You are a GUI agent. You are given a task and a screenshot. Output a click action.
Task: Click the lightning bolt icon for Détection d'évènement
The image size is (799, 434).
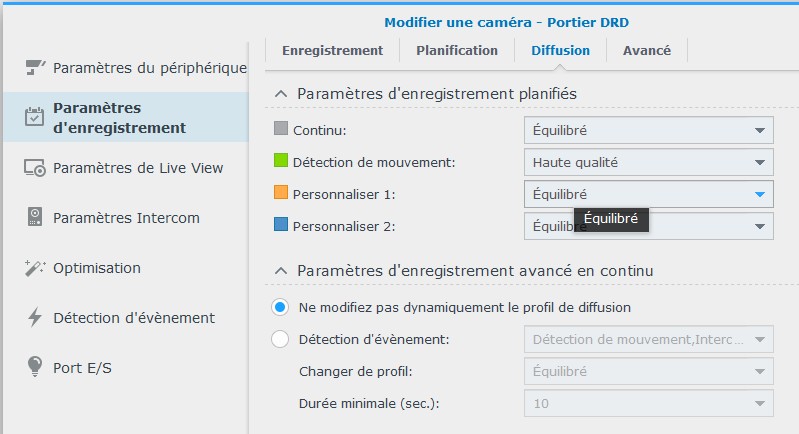point(35,317)
